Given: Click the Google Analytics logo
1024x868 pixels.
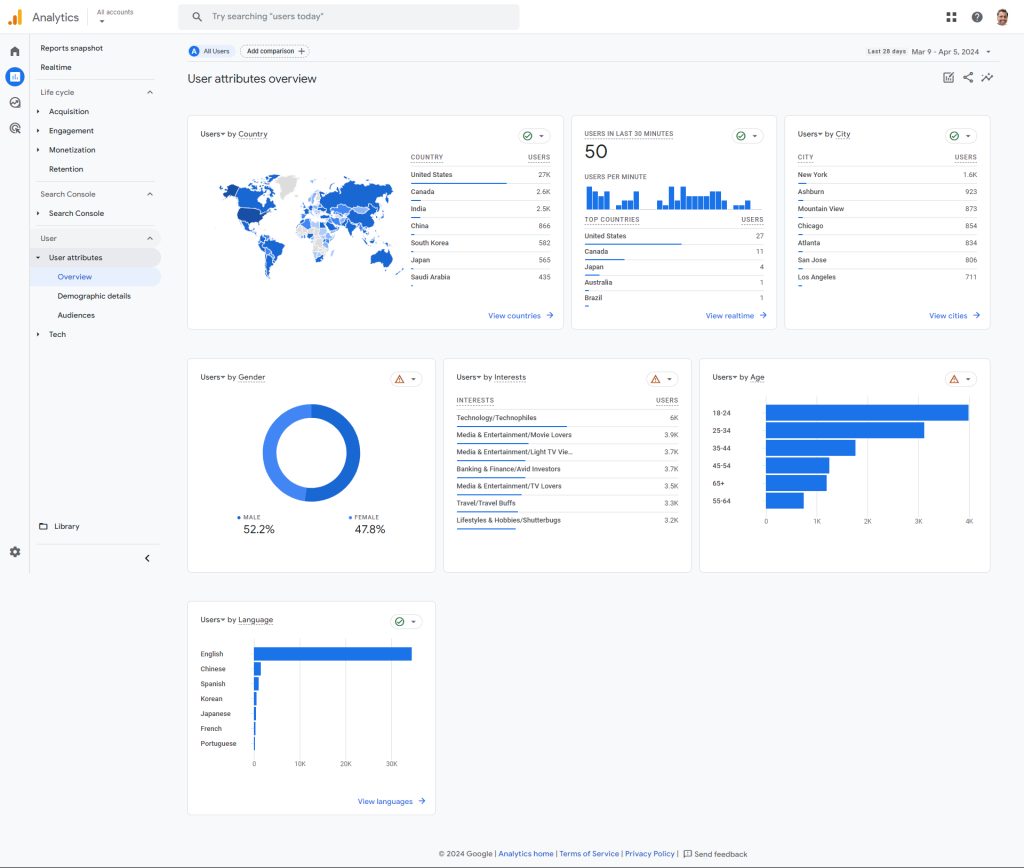Looking at the screenshot, I should pyautogui.click(x=15, y=17).
